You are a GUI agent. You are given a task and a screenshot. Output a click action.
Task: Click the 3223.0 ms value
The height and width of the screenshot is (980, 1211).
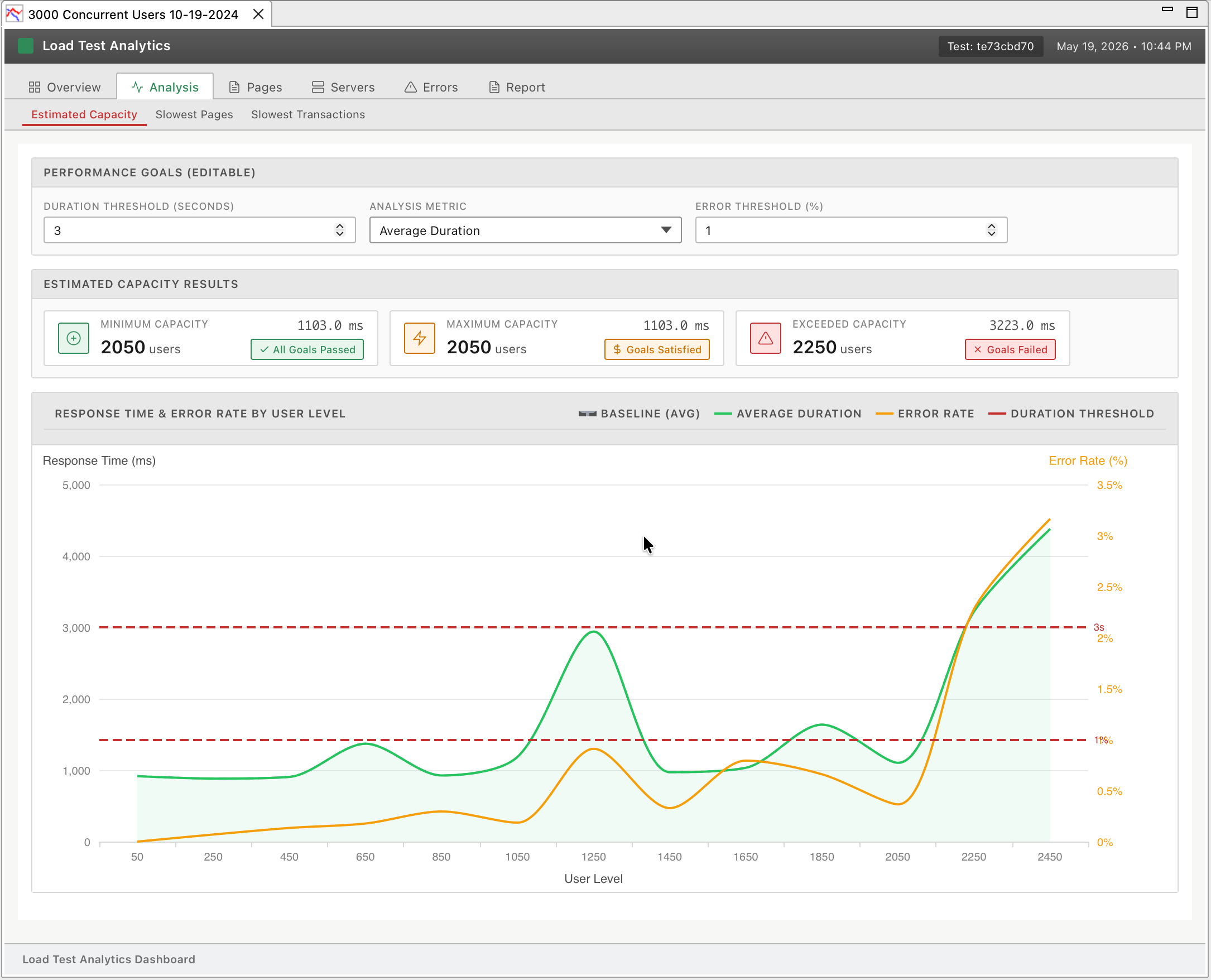pyautogui.click(x=1022, y=326)
